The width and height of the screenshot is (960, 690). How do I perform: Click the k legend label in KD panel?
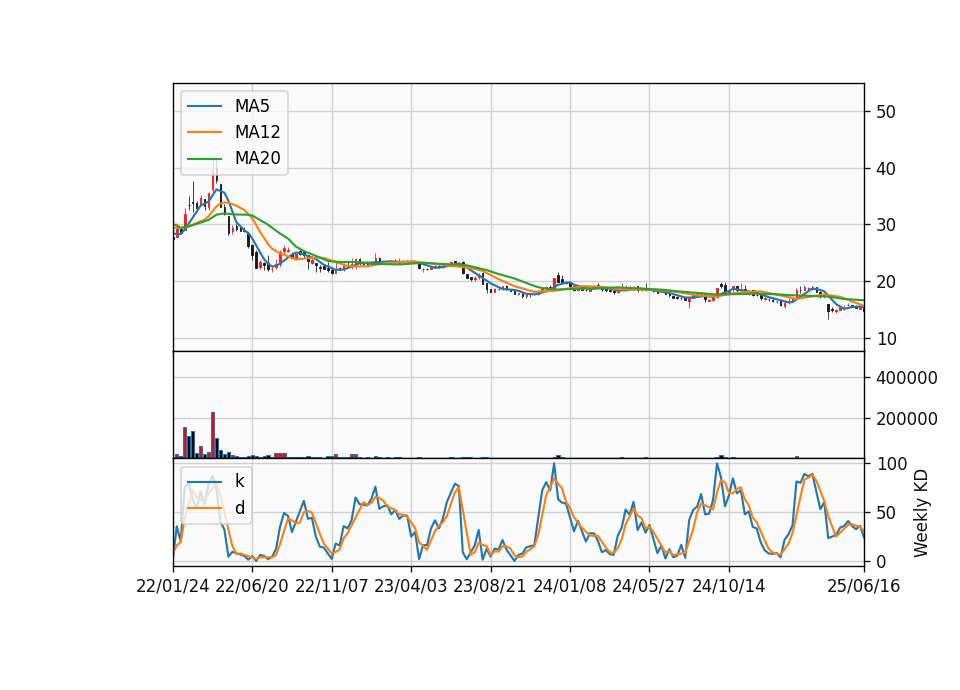point(239,481)
